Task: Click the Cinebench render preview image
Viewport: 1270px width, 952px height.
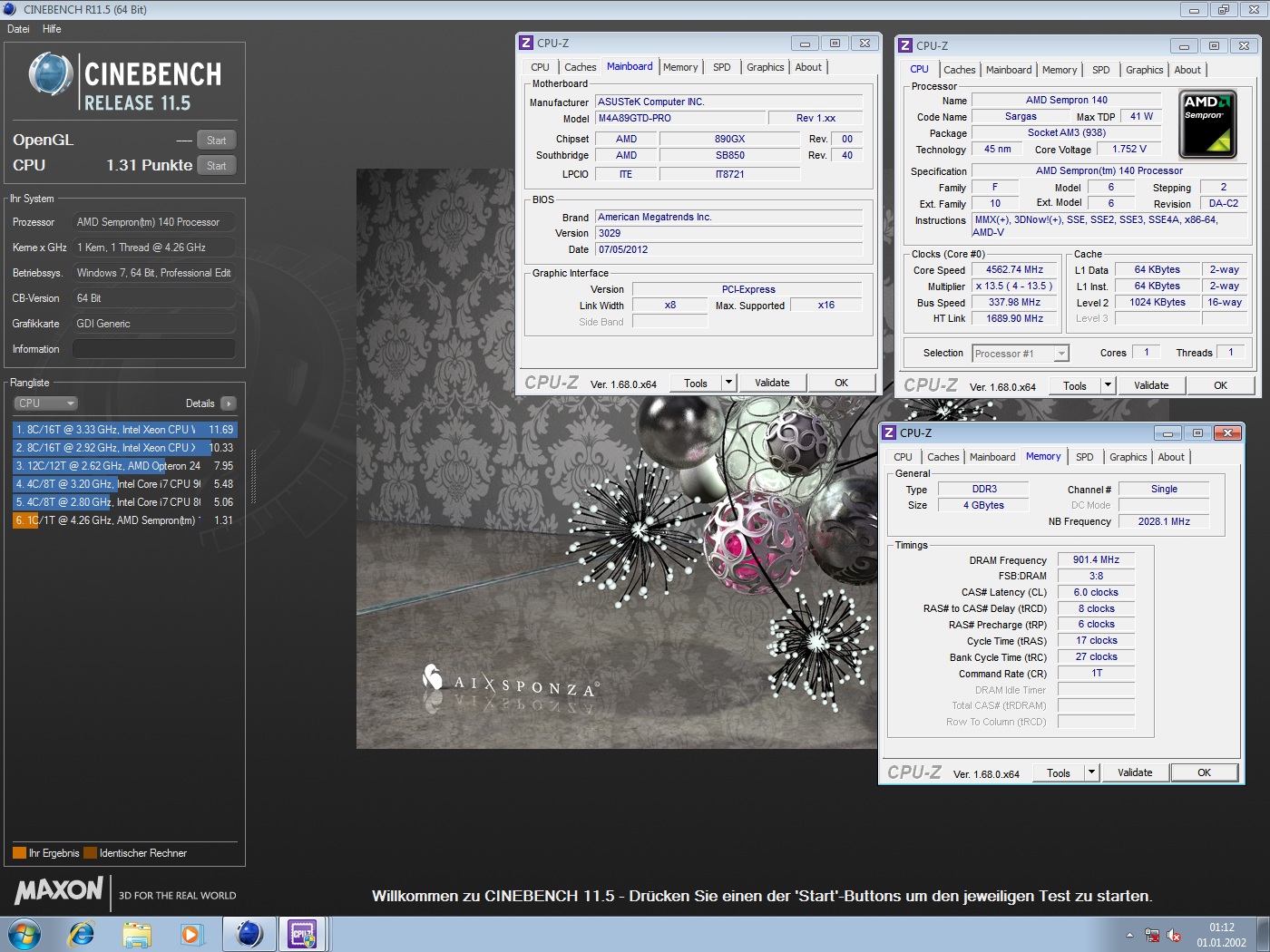Action: (618, 458)
